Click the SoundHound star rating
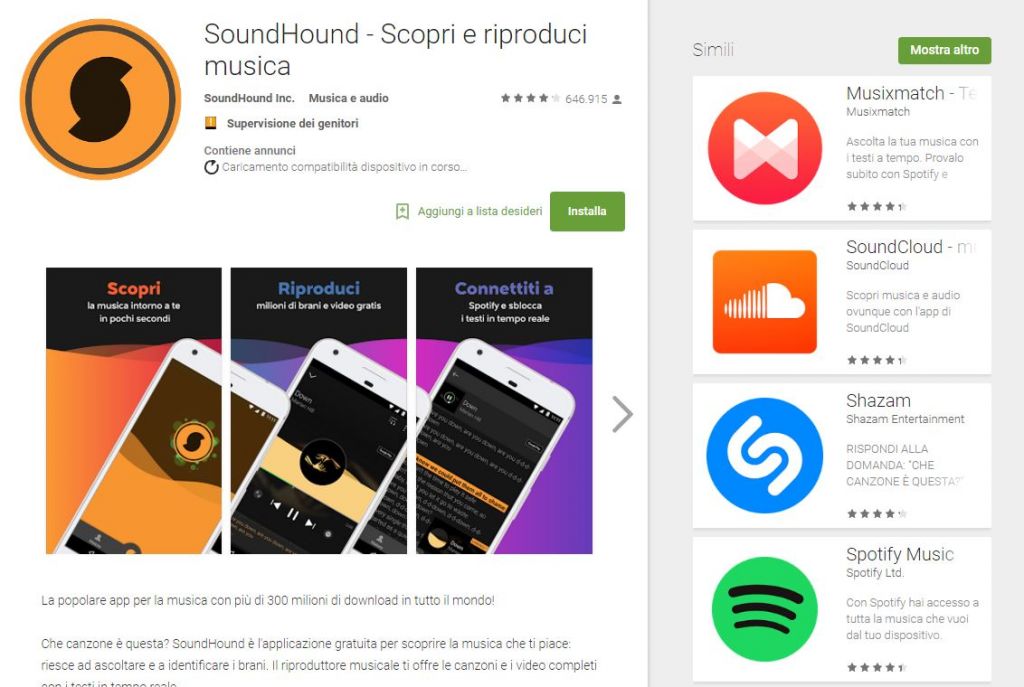This screenshot has width=1024, height=687. (530, 99)
